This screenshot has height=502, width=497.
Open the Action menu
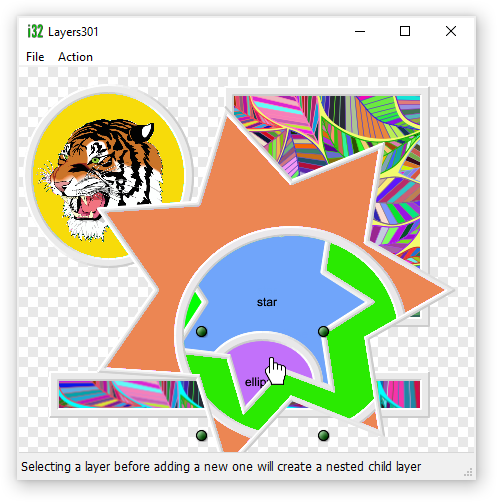75,57
